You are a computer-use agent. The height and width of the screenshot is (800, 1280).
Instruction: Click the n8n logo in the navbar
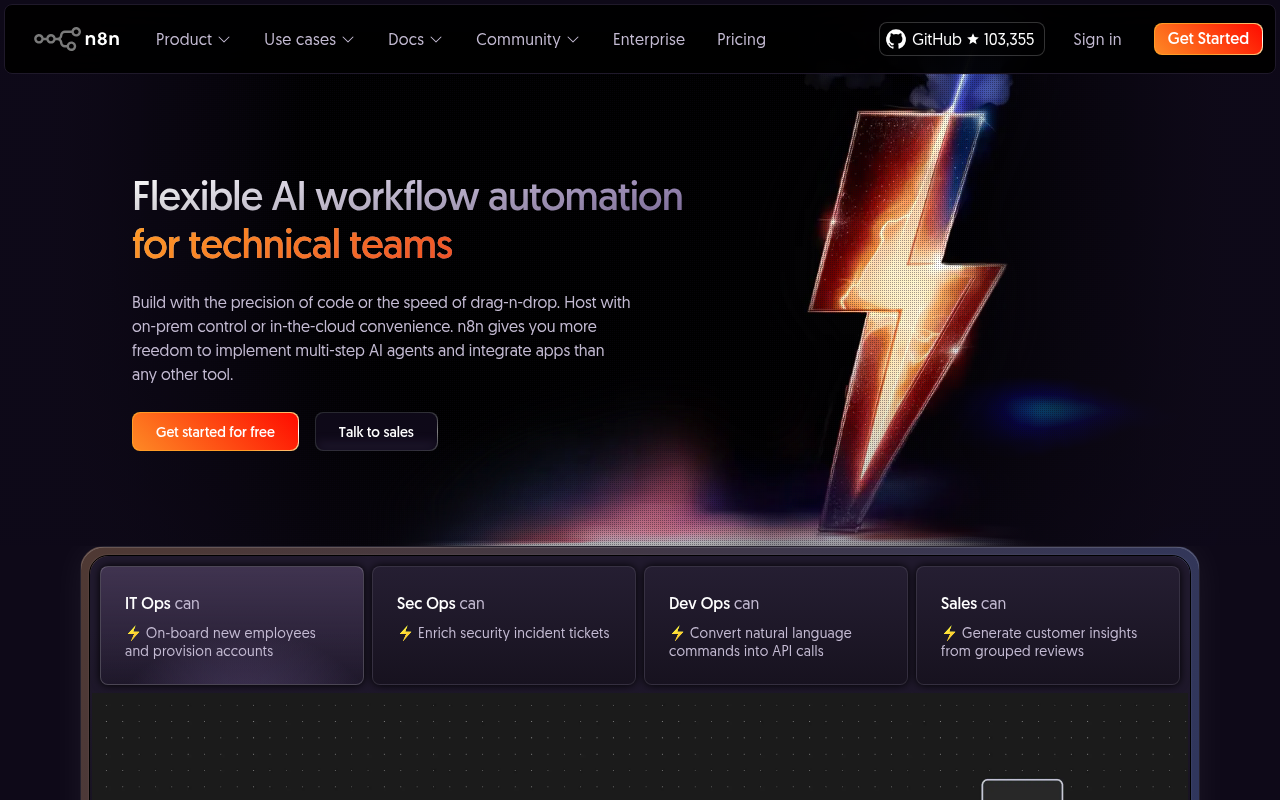click(77, 39)
